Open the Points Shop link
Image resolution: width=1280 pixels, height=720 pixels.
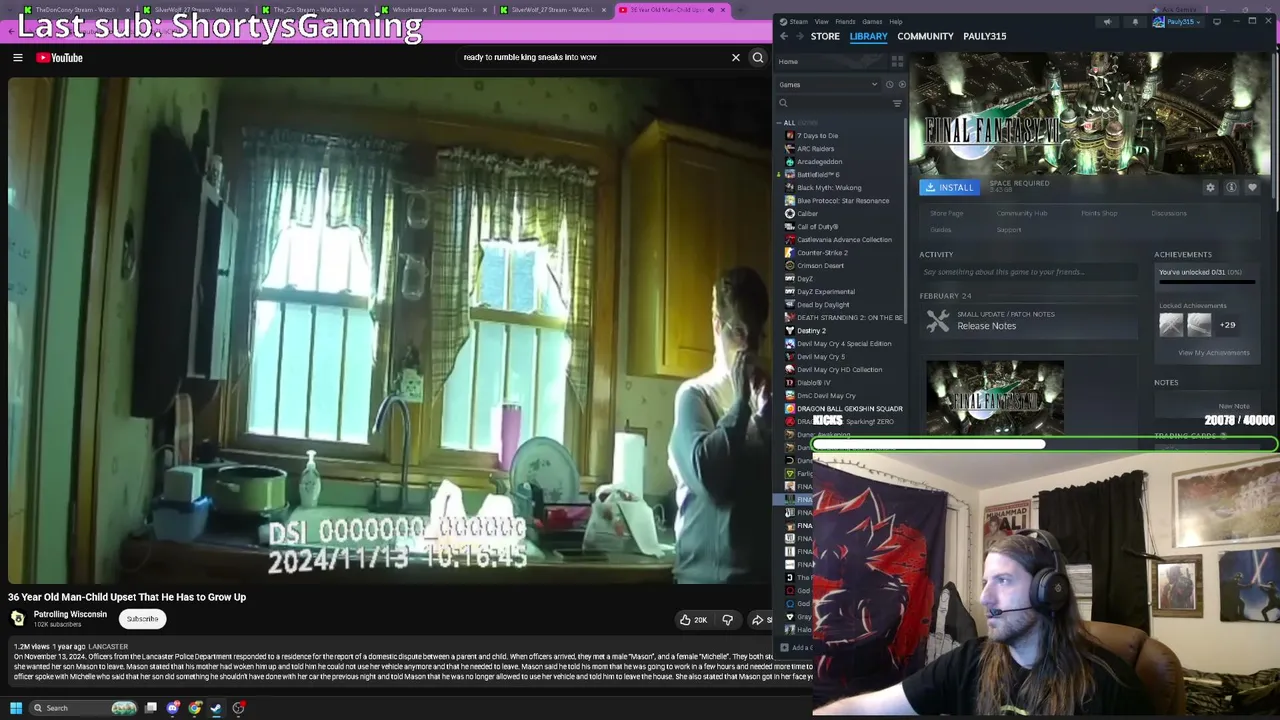click(x=1099, y=213)
